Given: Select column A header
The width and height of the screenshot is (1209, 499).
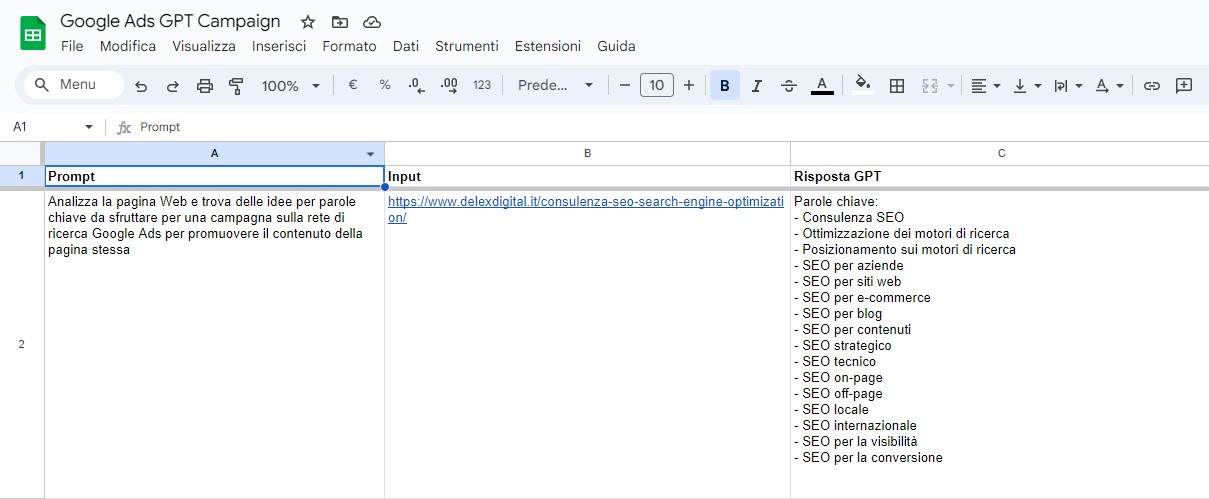Looking at the screenshot, I should pyautogui.click(x=214, y=153).
